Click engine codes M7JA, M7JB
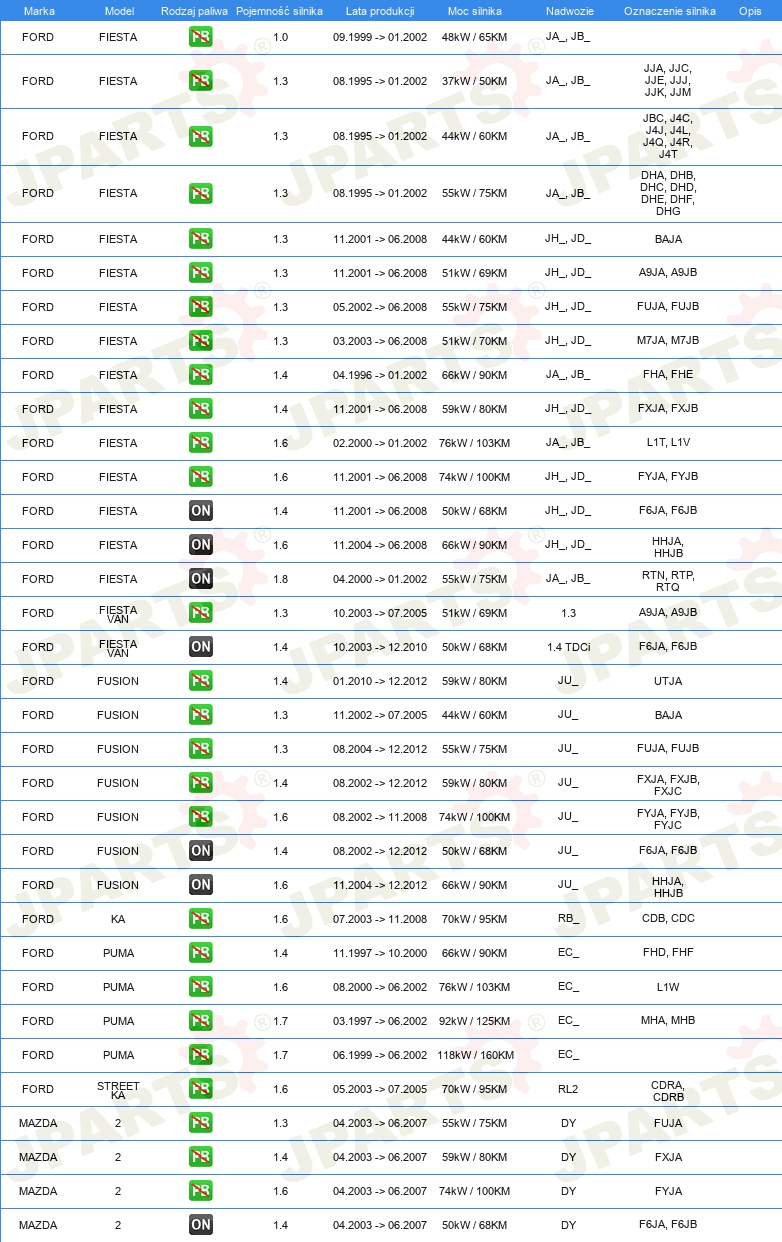 [x=668, y=341]
